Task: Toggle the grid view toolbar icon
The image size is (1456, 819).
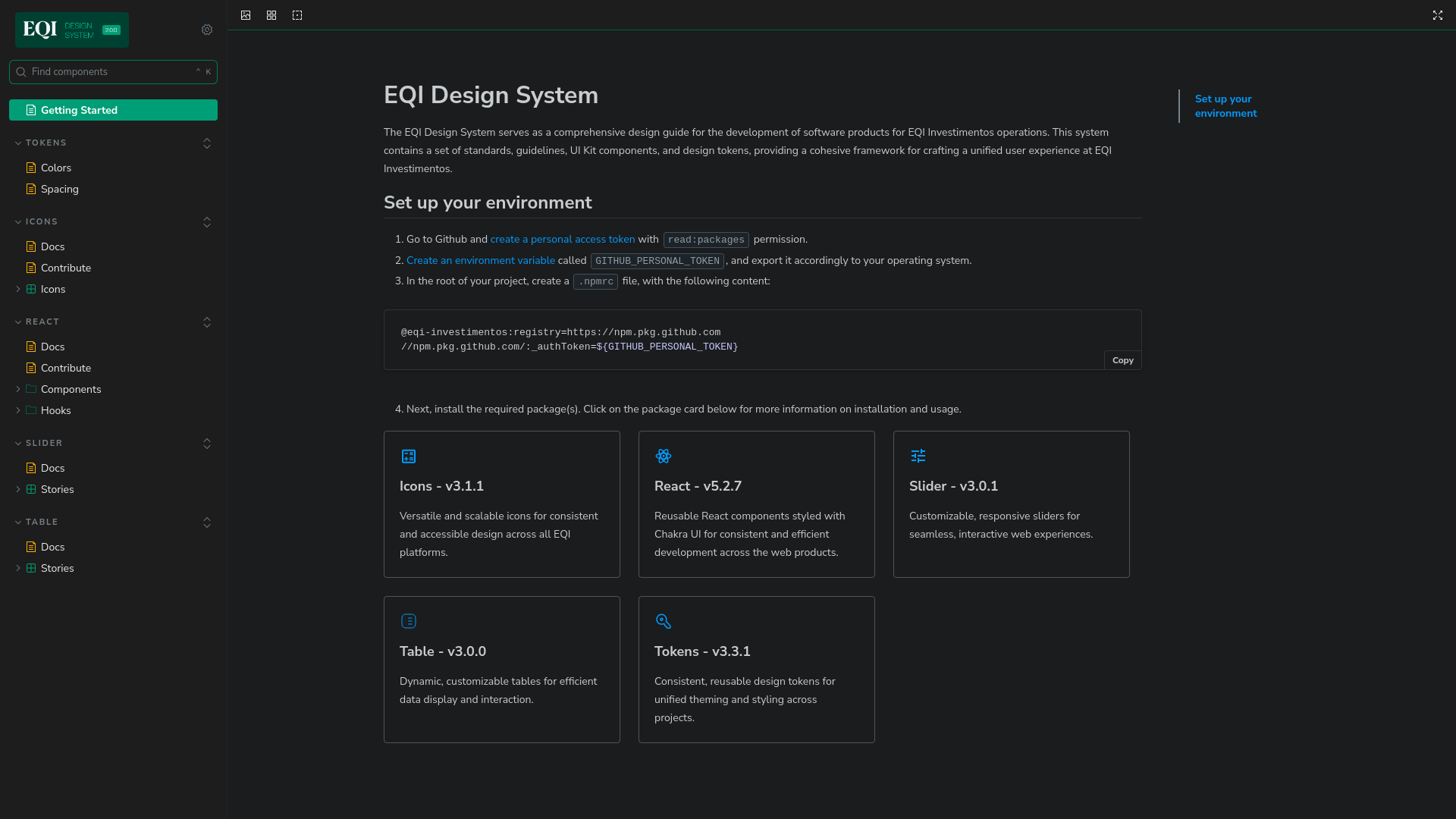Action: [271, 15]
